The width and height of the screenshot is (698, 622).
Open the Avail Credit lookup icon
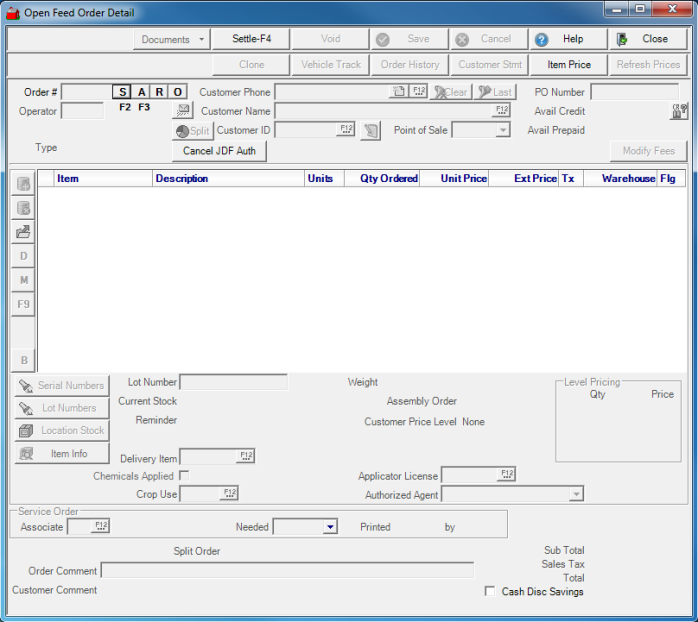pos(679,111)
